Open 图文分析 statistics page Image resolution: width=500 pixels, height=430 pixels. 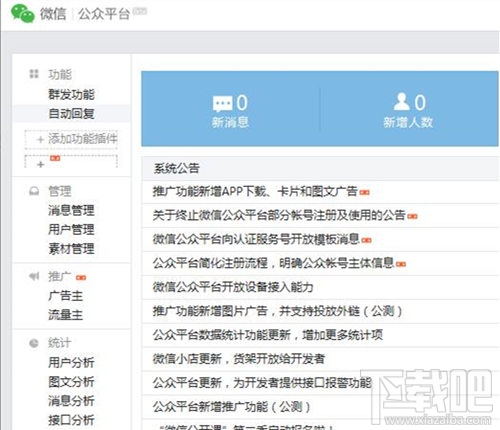(x=71, y=382)
